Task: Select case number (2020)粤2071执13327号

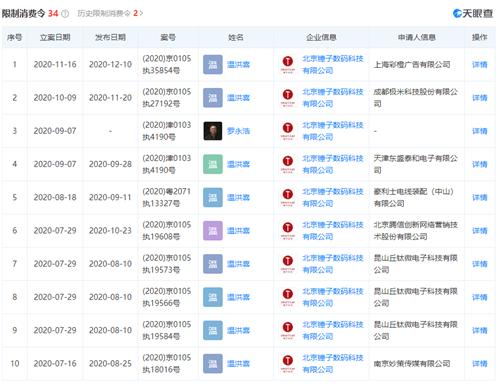Action: coord(167,197)
